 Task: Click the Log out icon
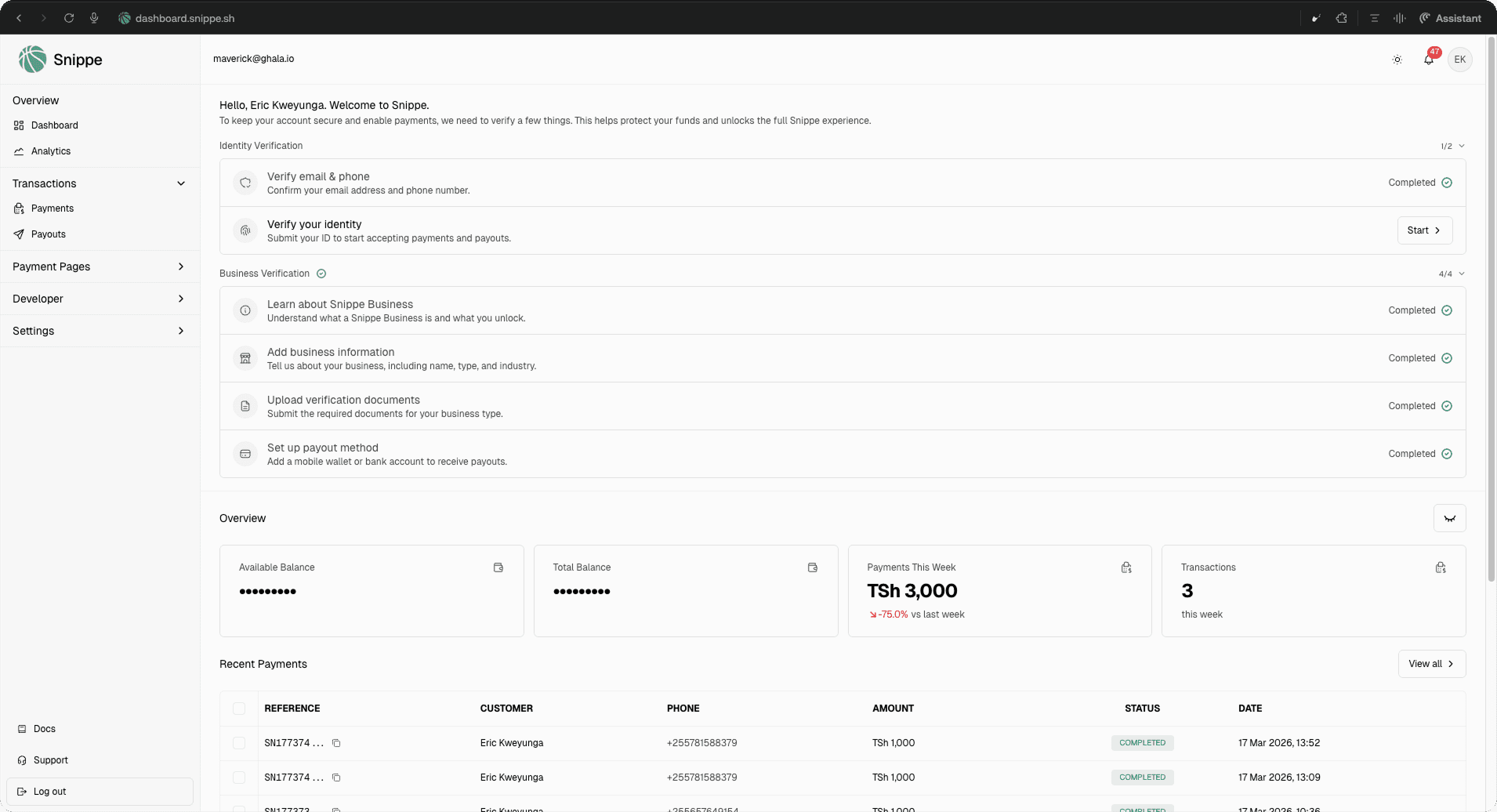(x=23, y=791)
